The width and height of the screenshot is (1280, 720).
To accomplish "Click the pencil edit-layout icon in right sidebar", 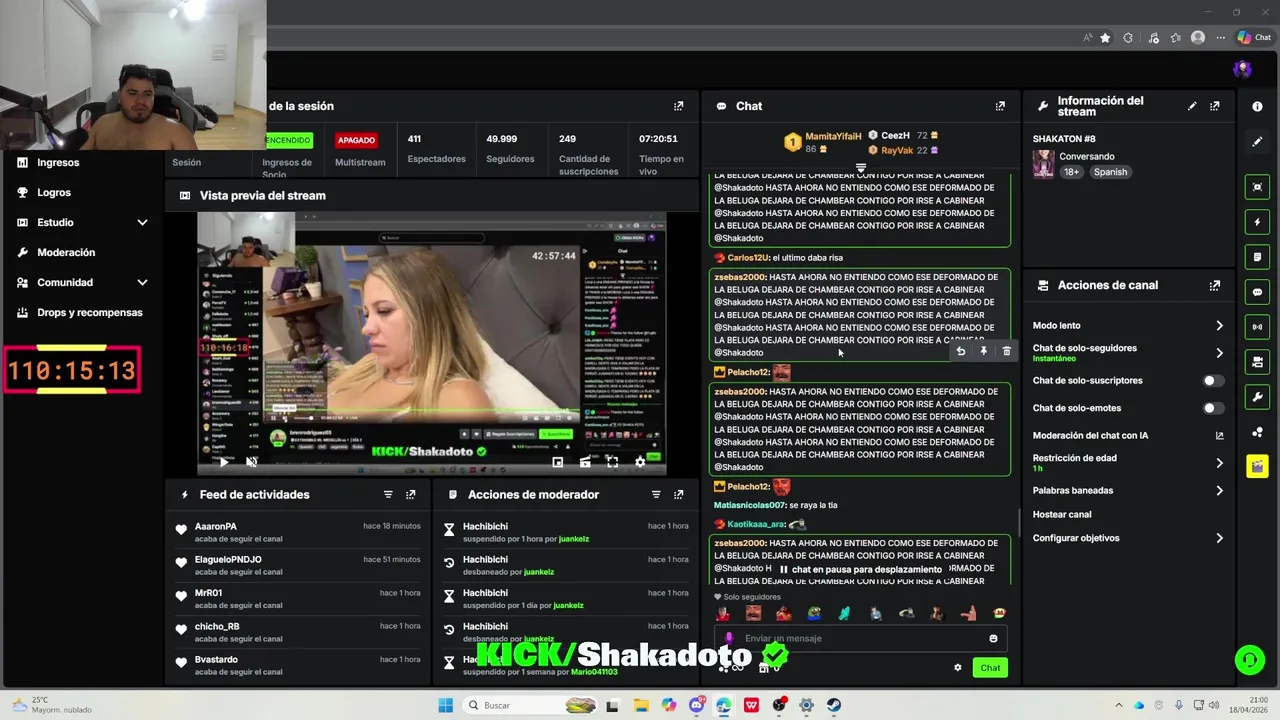I will point(1257,142).
